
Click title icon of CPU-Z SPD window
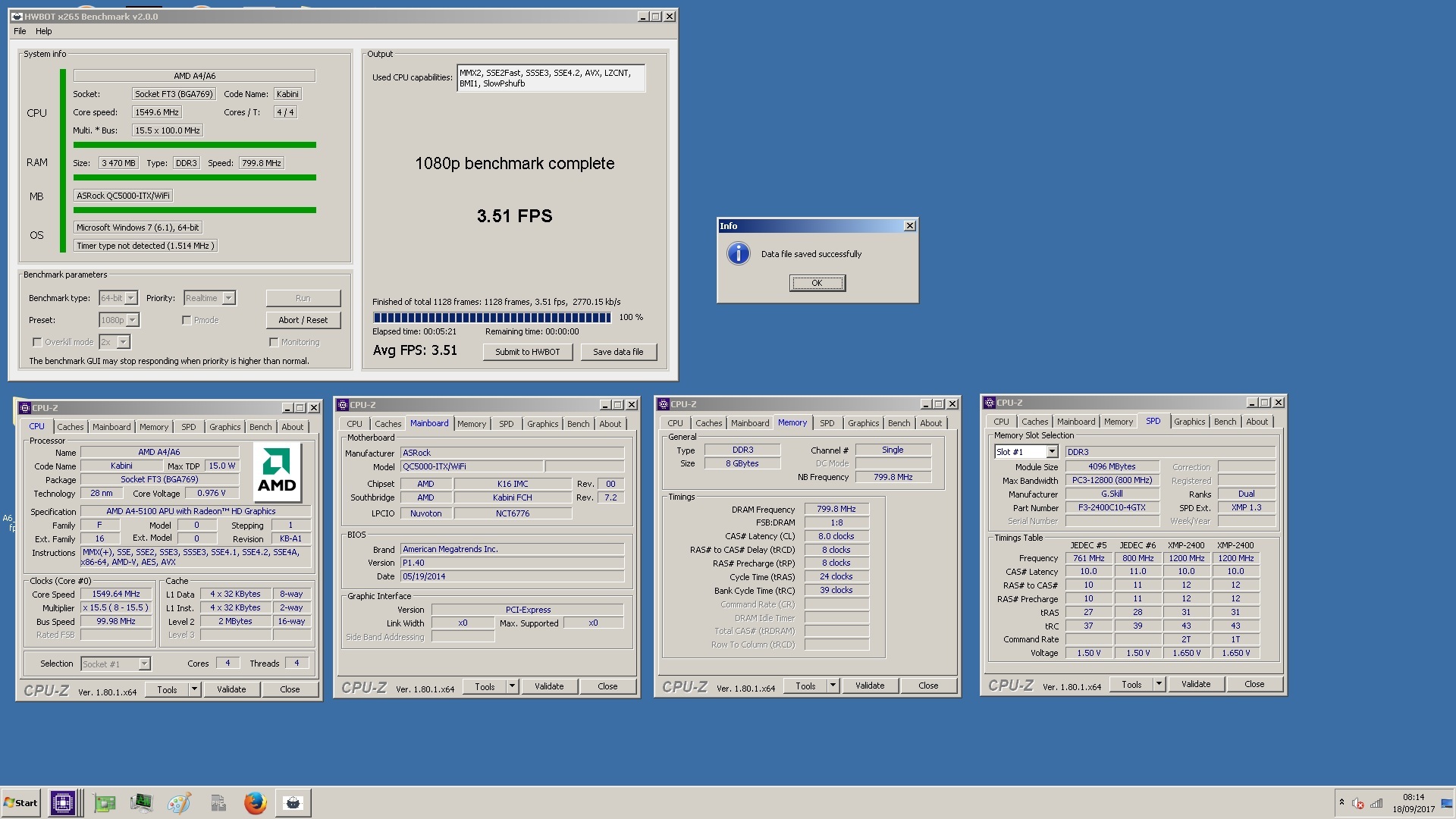click(x=990, y=403)
